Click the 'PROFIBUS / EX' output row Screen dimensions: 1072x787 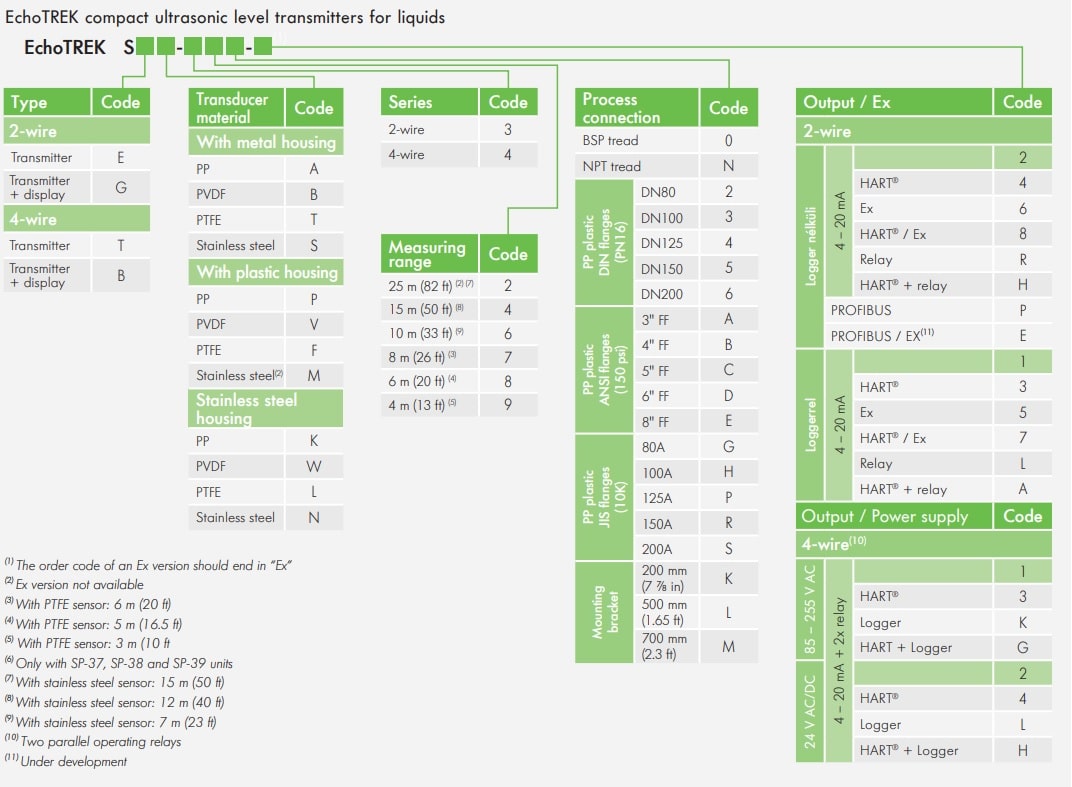click(938, 336)
